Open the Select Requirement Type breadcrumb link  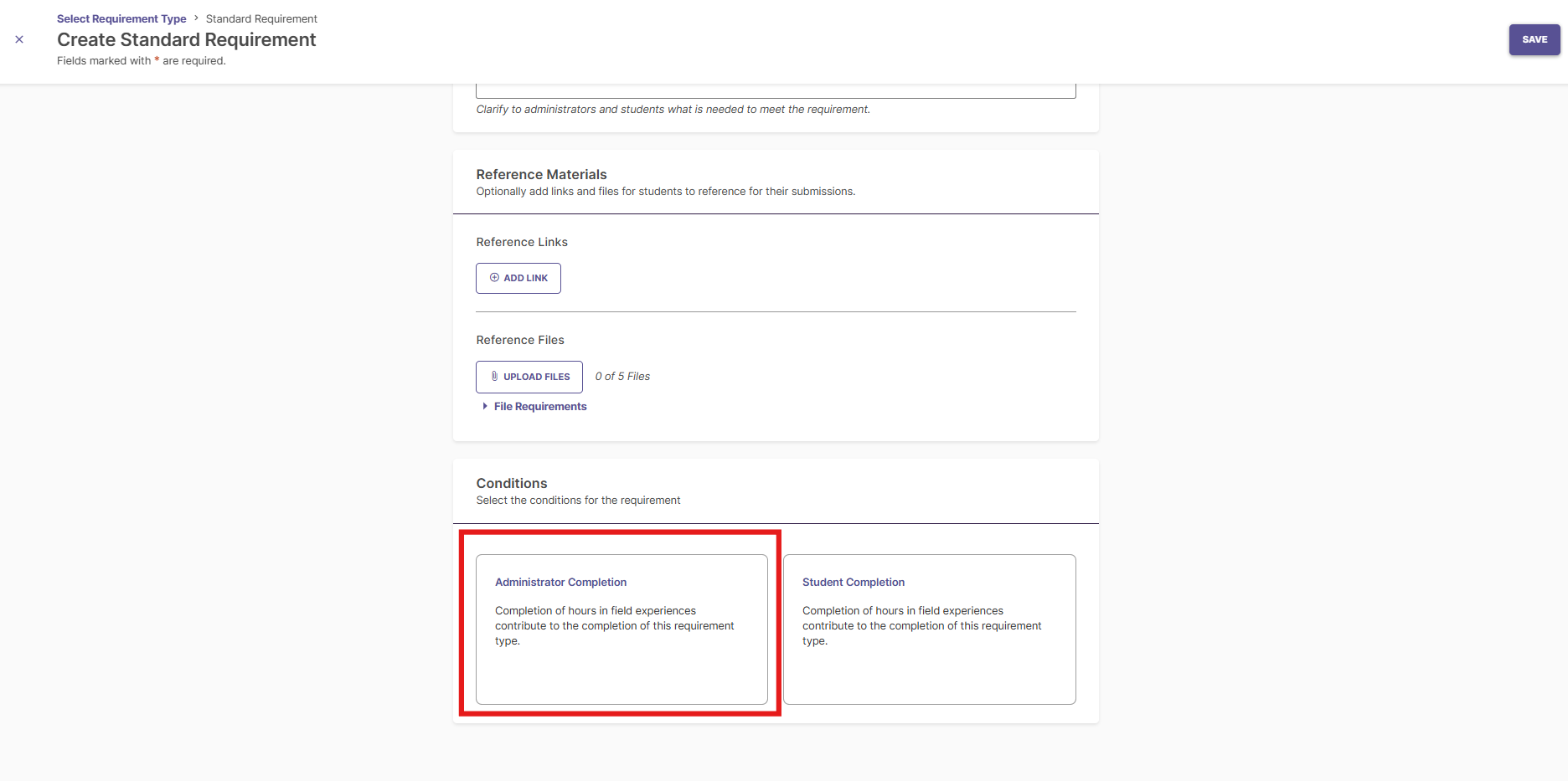121,18
